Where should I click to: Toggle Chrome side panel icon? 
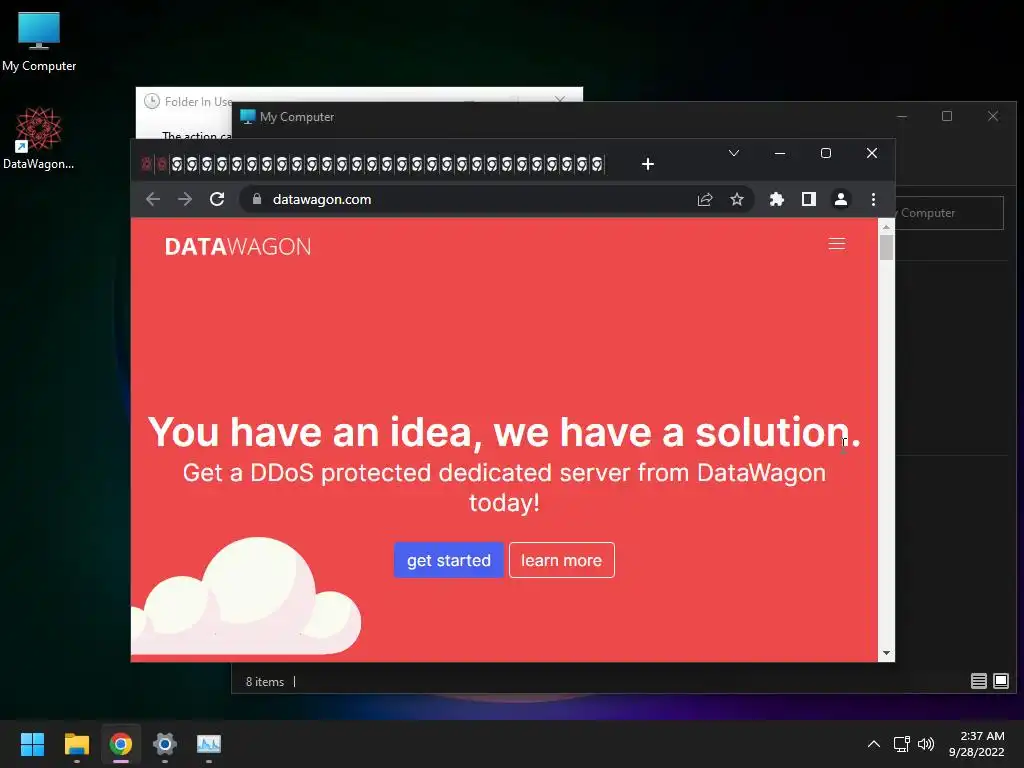(x=808, y=199)
